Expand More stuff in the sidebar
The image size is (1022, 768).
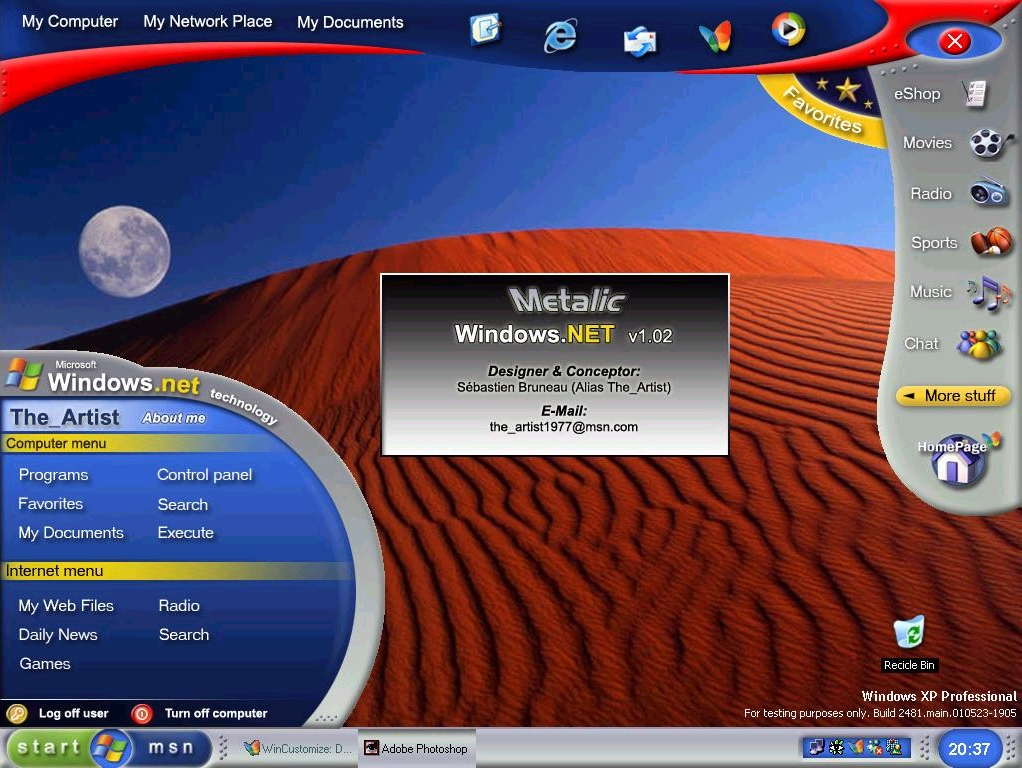952,396
